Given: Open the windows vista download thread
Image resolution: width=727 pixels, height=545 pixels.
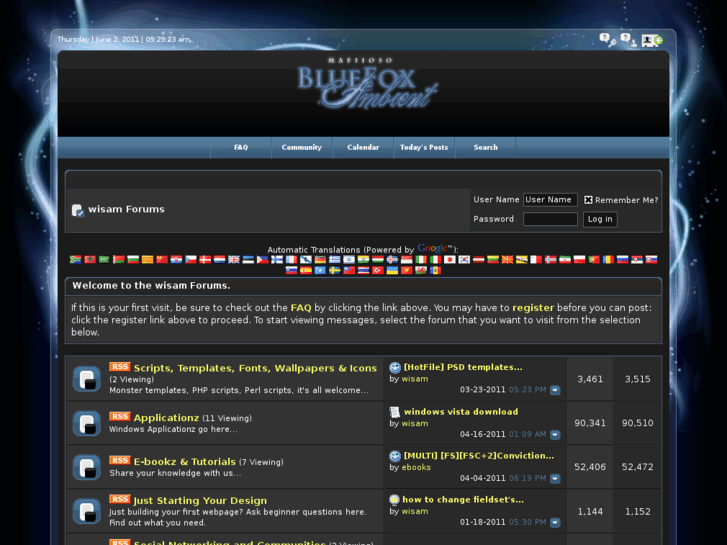Looking at the screenshot, I should [461, 412].
